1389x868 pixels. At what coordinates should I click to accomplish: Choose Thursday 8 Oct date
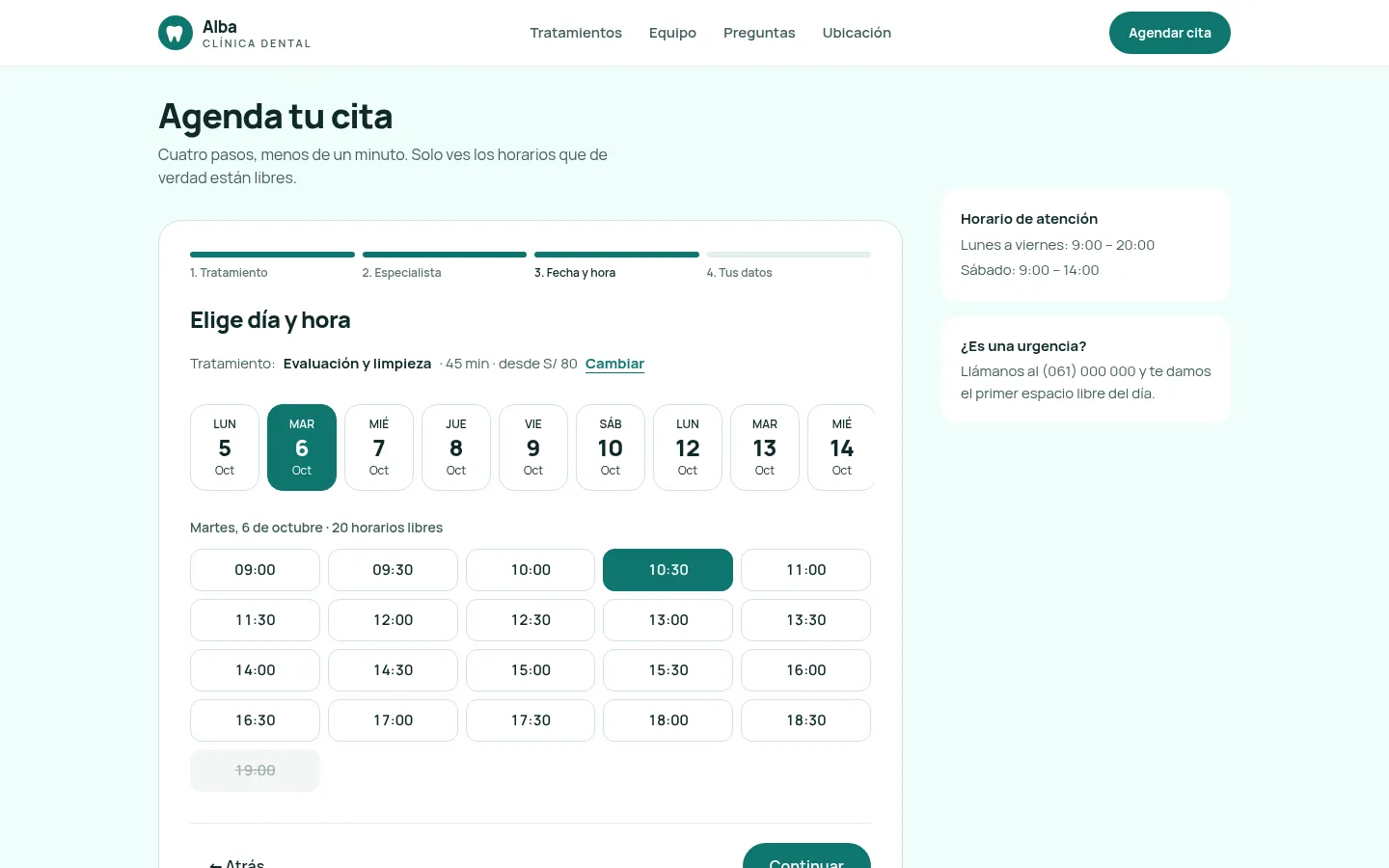click(456, 448)
